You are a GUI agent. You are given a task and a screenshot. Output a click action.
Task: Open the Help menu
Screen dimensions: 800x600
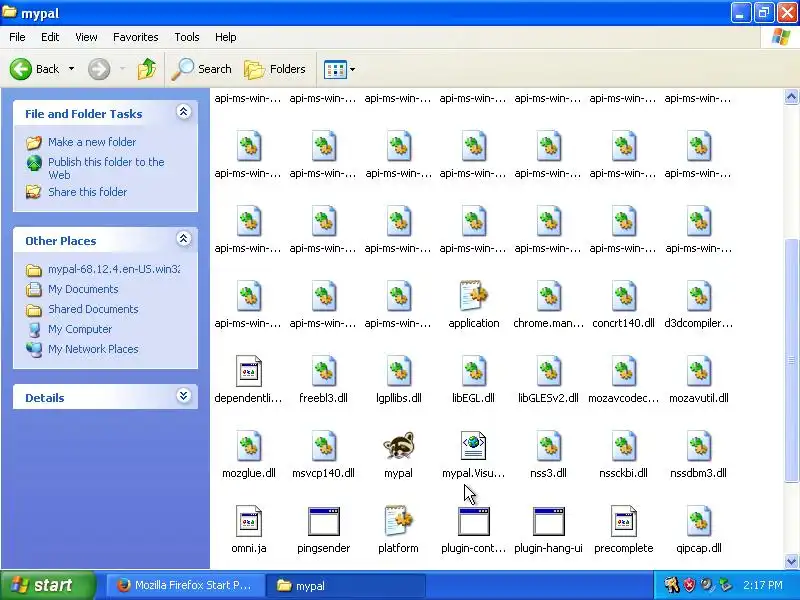[226, 37]
